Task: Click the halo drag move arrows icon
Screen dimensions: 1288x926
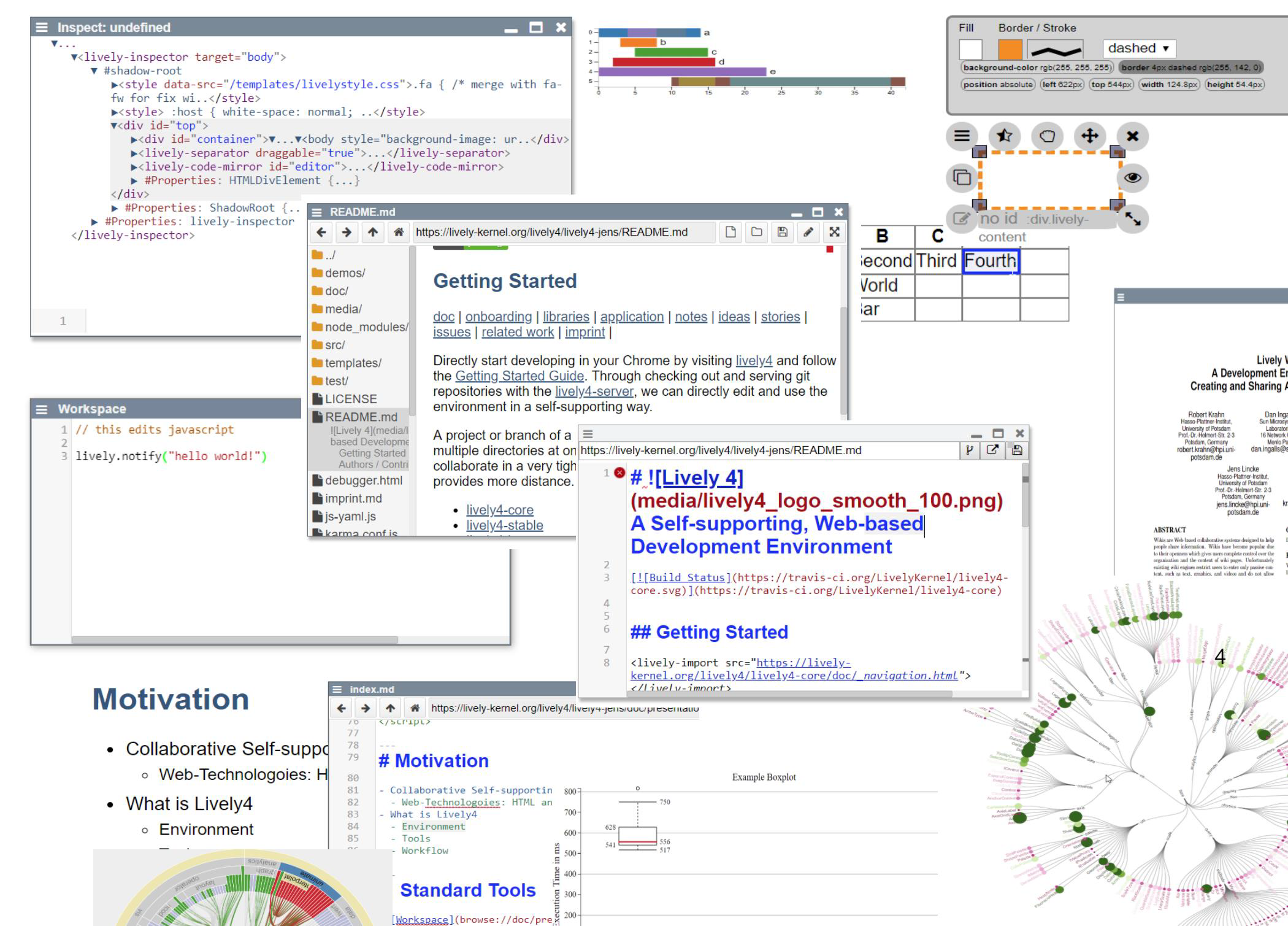Action: pyautogui.click(x=1090, y=136)
